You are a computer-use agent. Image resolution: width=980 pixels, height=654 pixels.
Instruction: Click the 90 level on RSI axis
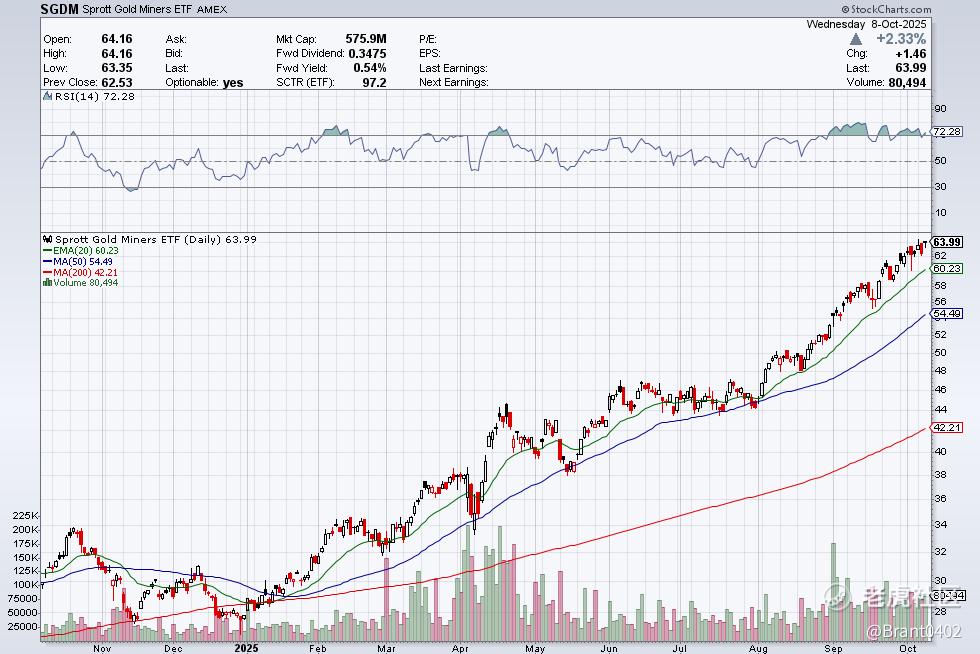coord(941,108)
